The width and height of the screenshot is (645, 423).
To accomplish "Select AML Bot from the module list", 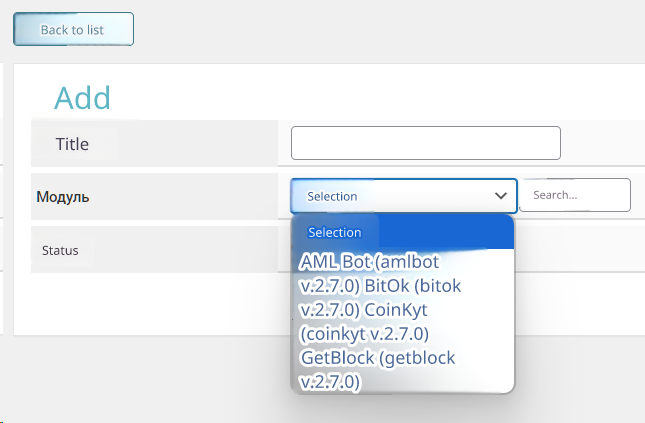I will click(336, 261).
